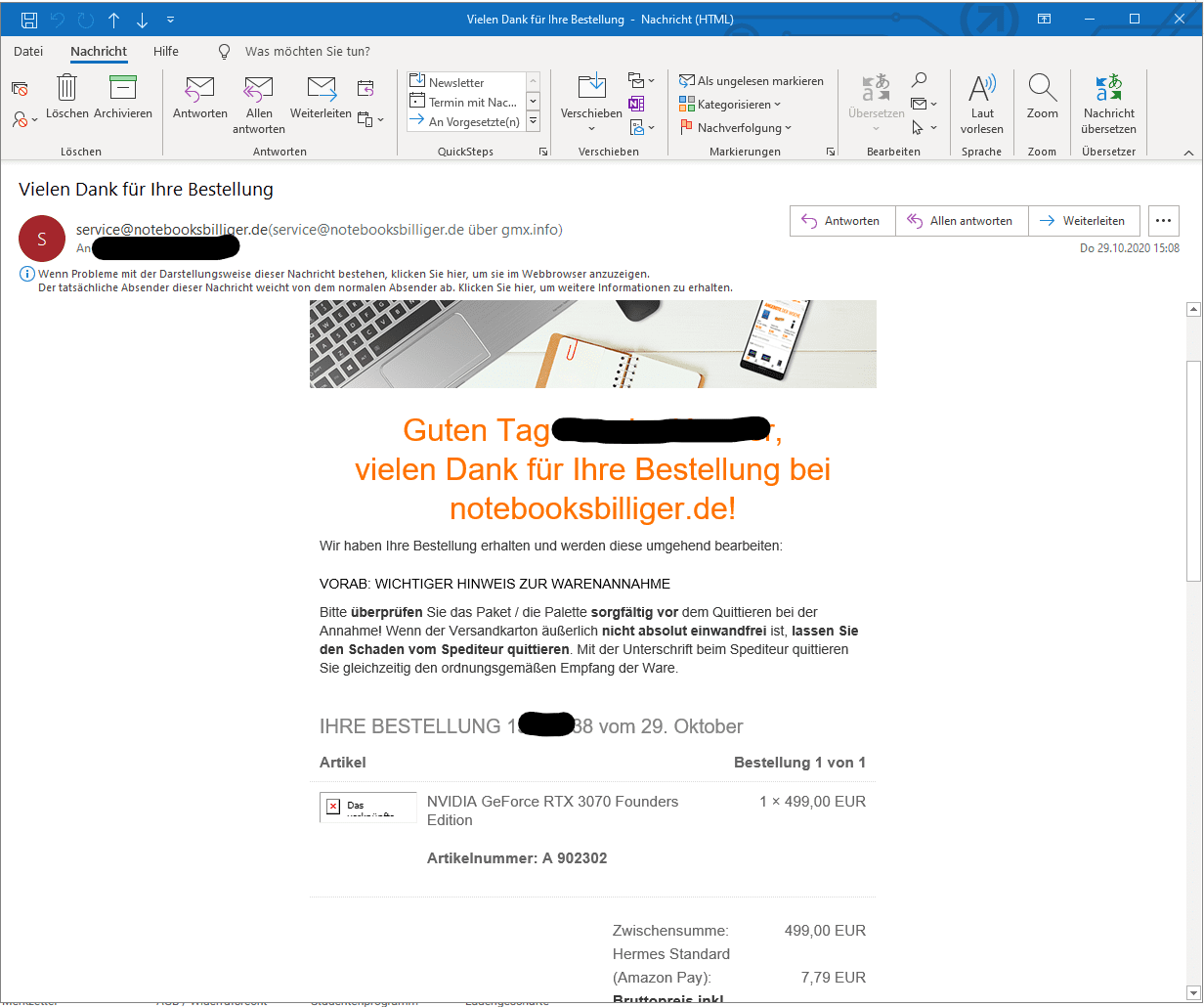The width and height of the screenshot is (1204, 1007).
Task: Click the sender address service@notebooksbilliger.de
Action: (x=172, y=230)
